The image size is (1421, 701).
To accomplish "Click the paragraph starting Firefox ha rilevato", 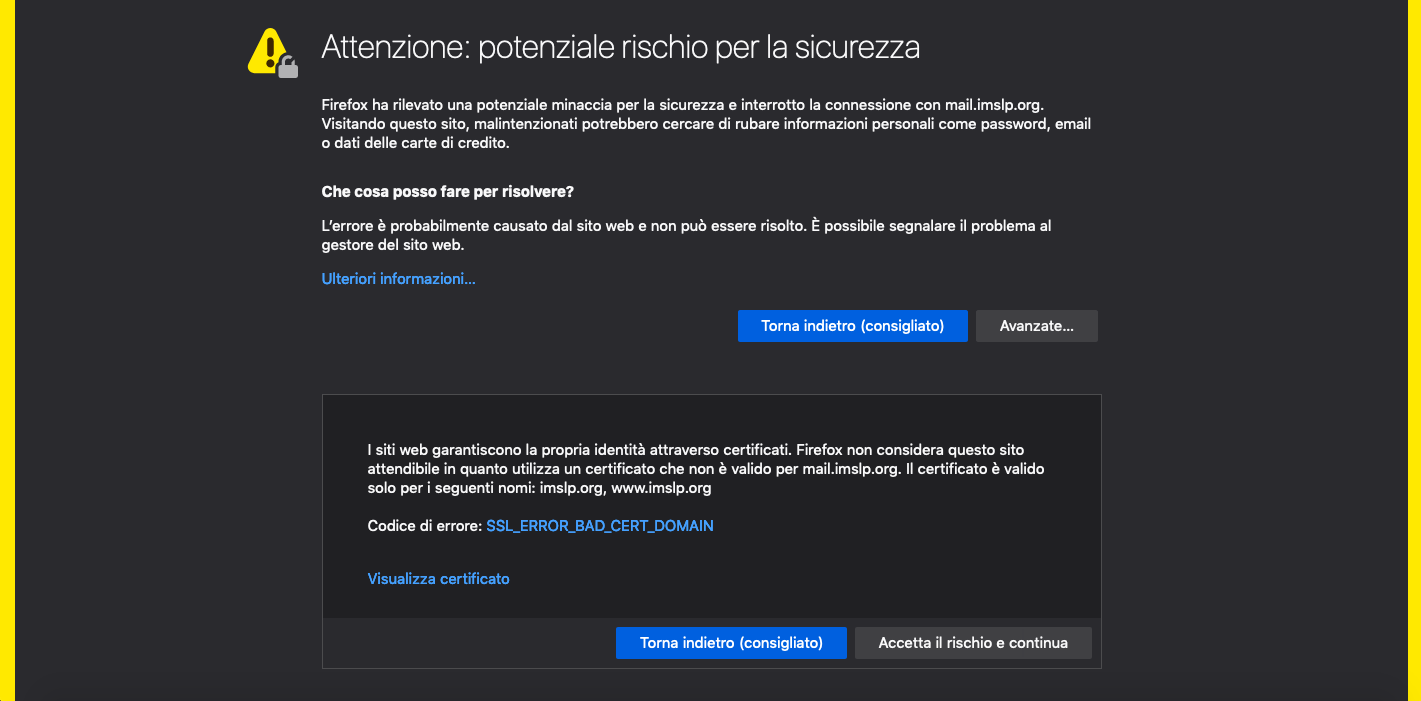I will coord(706,124).
